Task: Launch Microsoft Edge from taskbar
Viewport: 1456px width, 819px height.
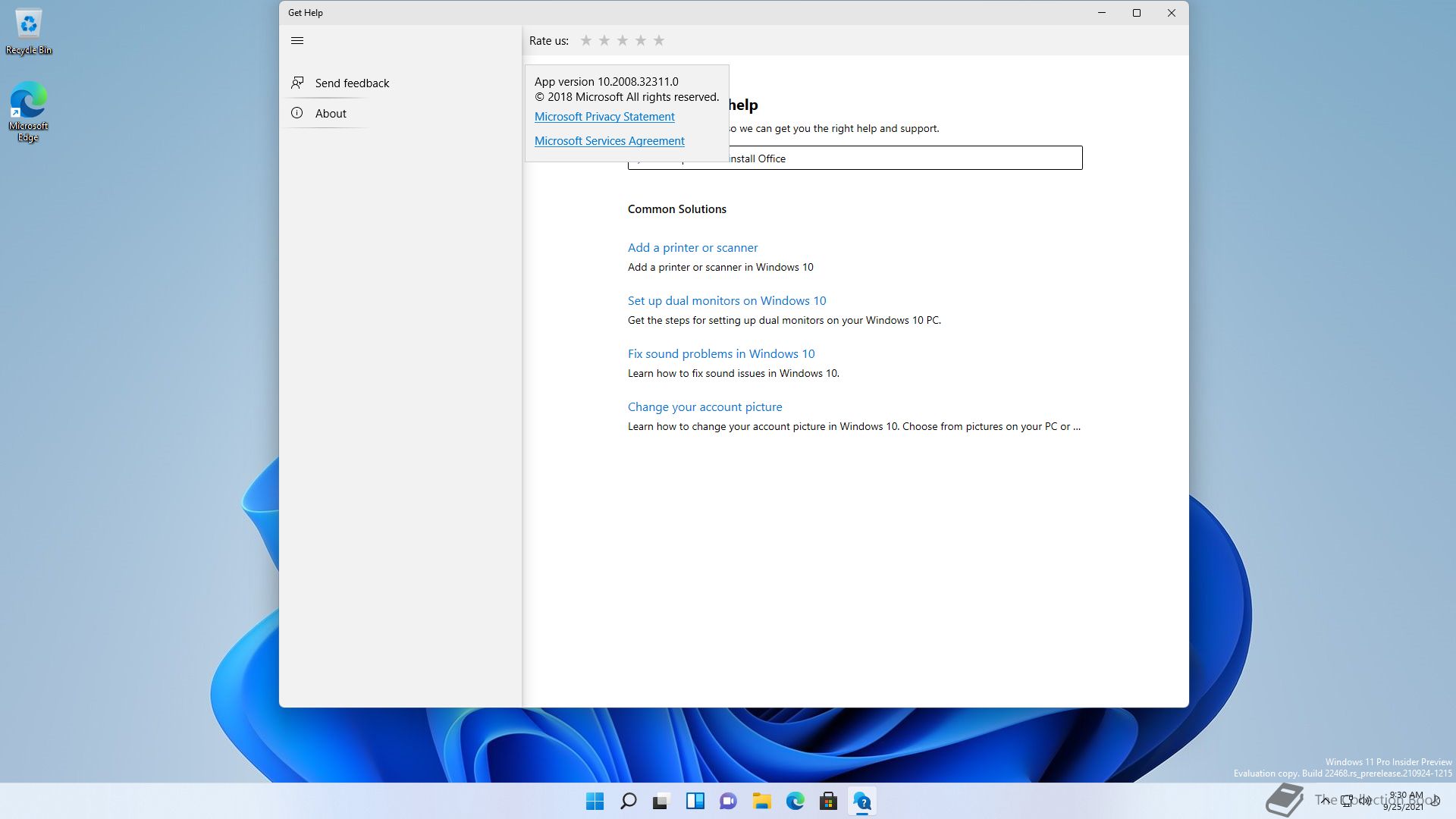Action: click(795, 801)
